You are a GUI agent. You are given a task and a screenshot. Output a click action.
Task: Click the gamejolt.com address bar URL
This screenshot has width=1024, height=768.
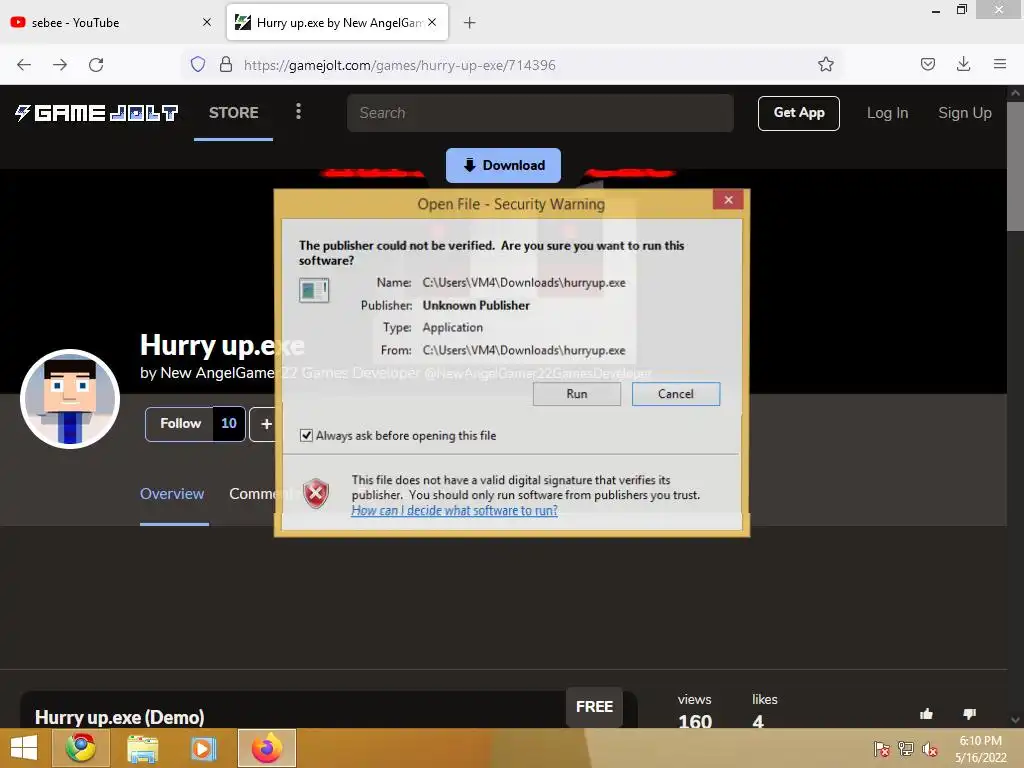(x=399, y=65)
